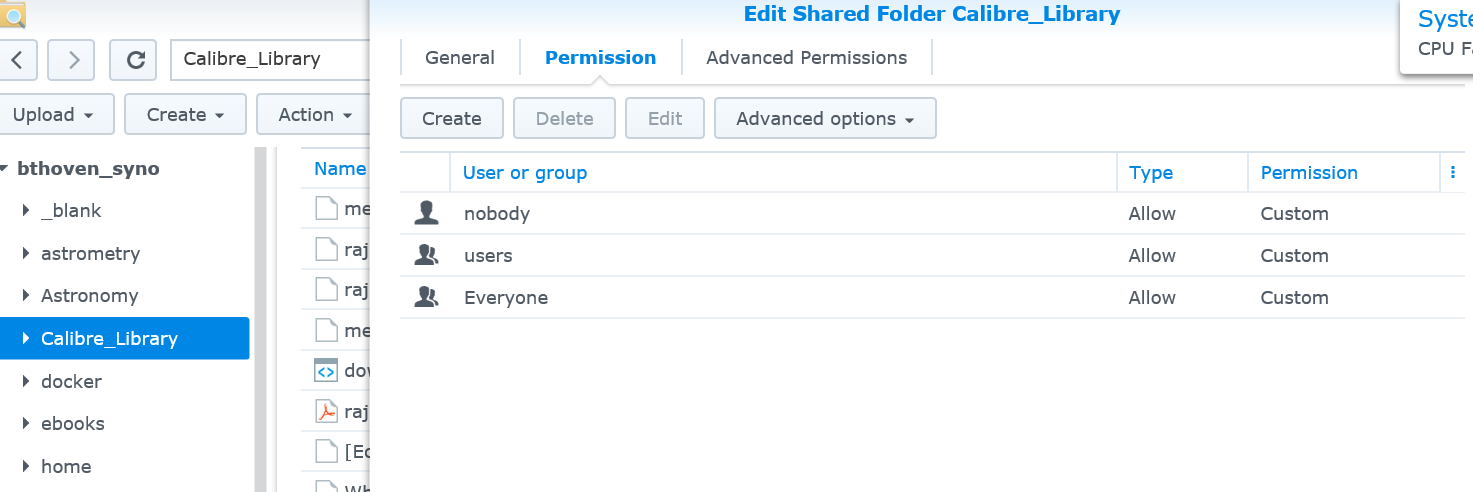Sort by User or group column
The width and height of the screenshot is (1473, 492).
coord(525,173)
